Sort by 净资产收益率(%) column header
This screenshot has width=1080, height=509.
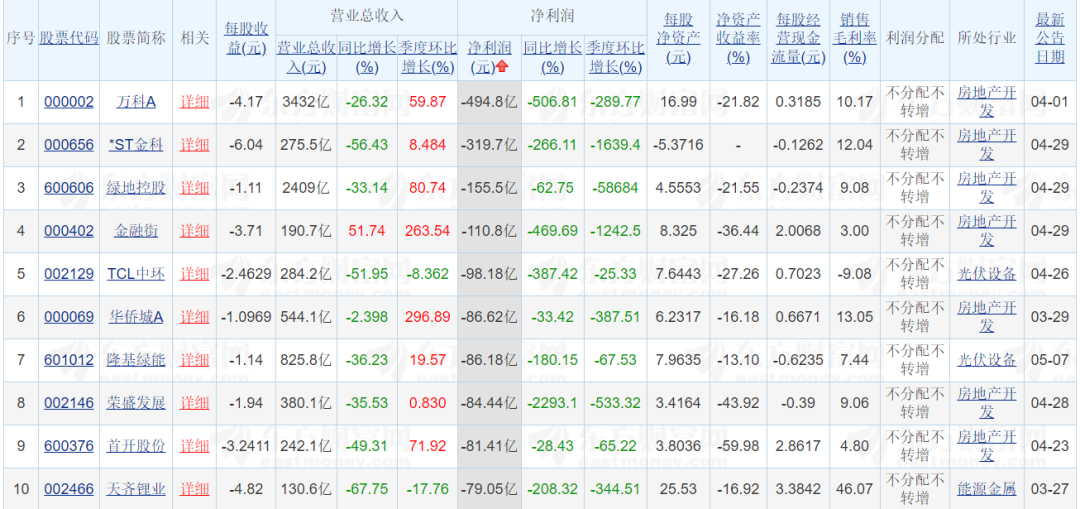click(x=738, y=38)
